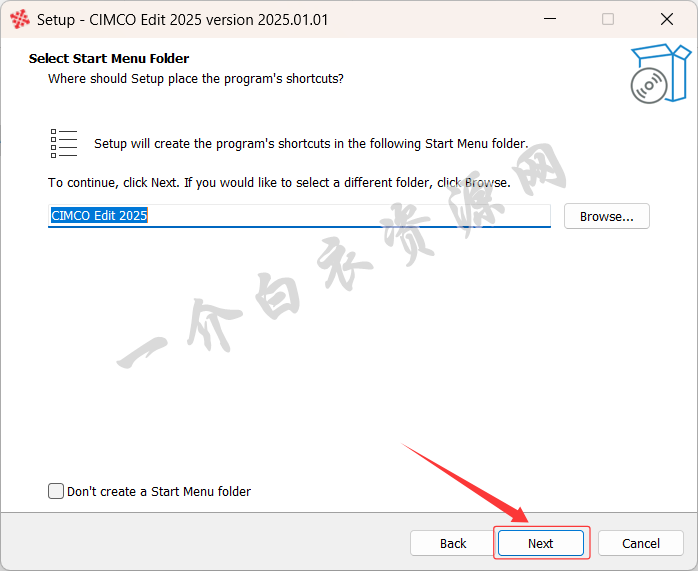Click the "To continue, click Next" instruction text
The width and height of the screenshot is (698, 571).
pos(279,182)
